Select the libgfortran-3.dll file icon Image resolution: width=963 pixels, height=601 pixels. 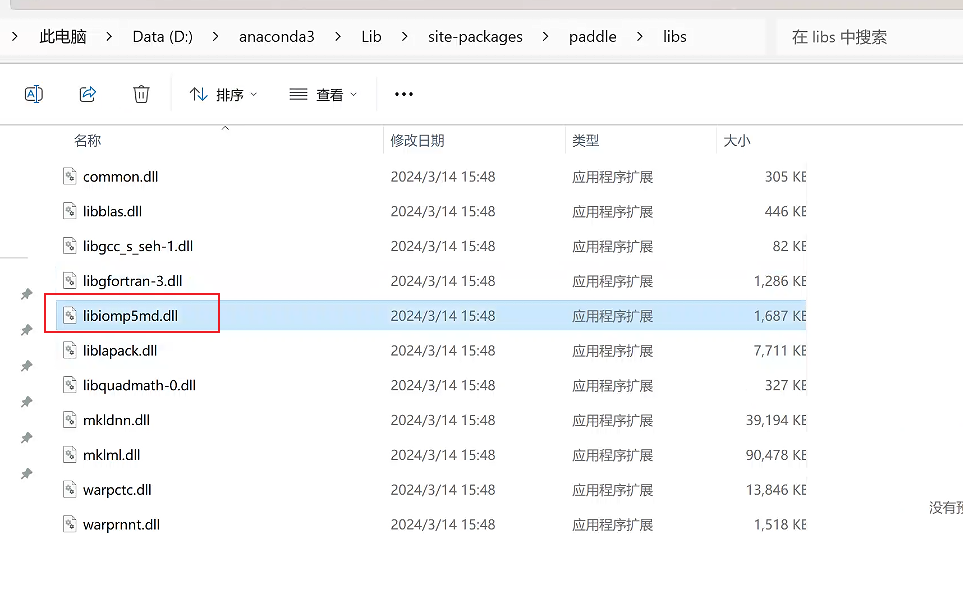pyautogui.click(x=70, y=281)
